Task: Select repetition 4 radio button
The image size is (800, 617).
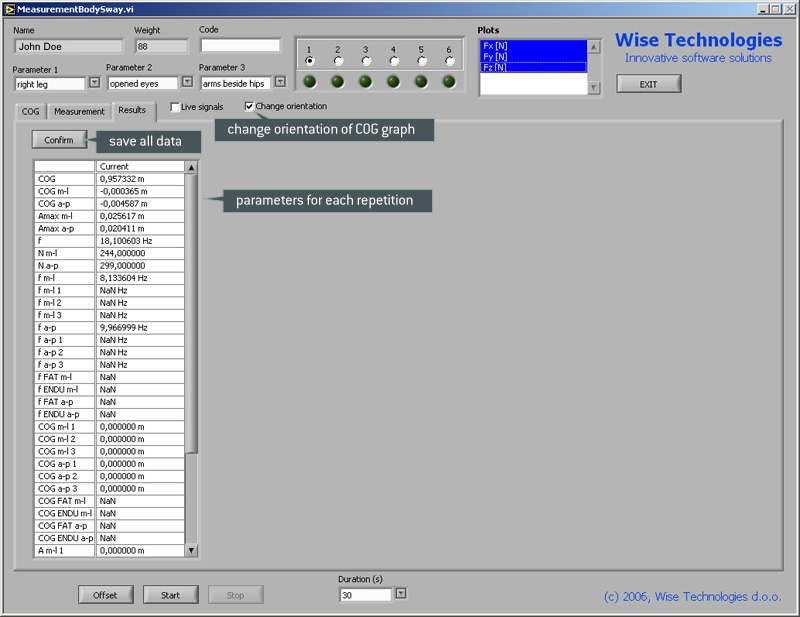Action: (x=393, y=61)
